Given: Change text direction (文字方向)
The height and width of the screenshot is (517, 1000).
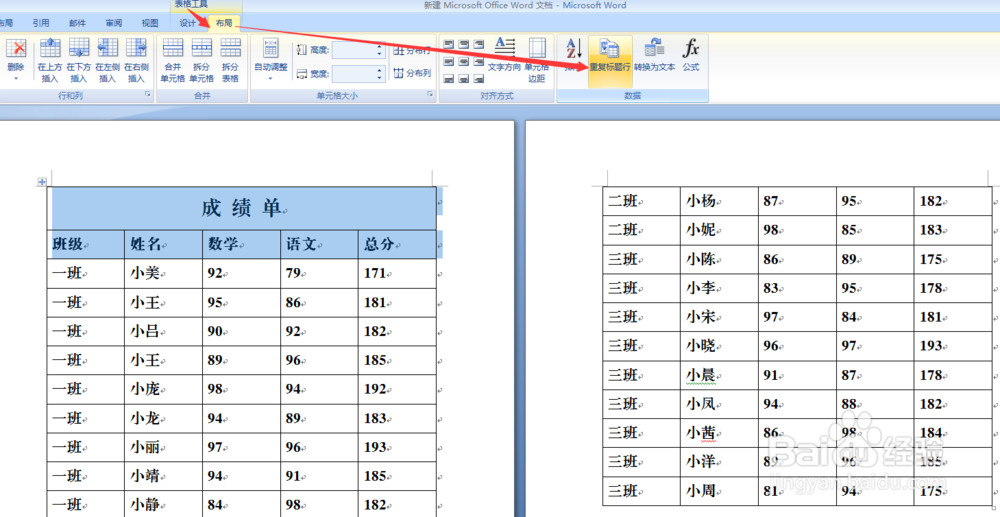Looking at the screenshot, I should coord(504,55).
